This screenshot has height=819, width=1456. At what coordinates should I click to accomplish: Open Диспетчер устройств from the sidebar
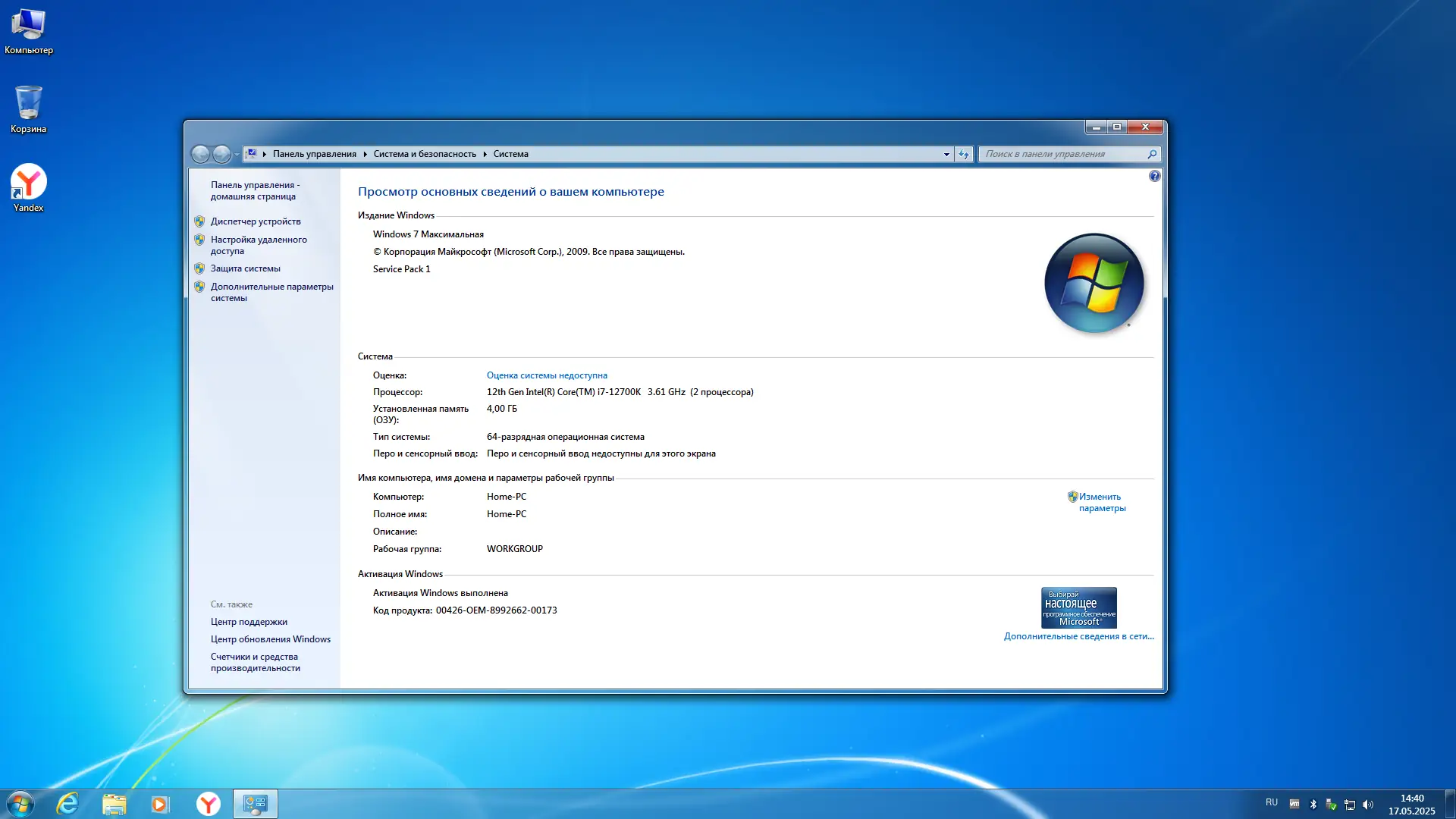pyautogui.click(x=256, y=221)
